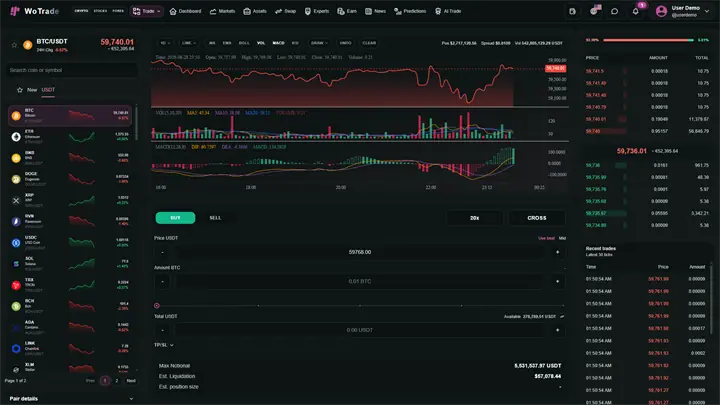
Task: Toggle the EMA indicator
Action: coord(227,43)
